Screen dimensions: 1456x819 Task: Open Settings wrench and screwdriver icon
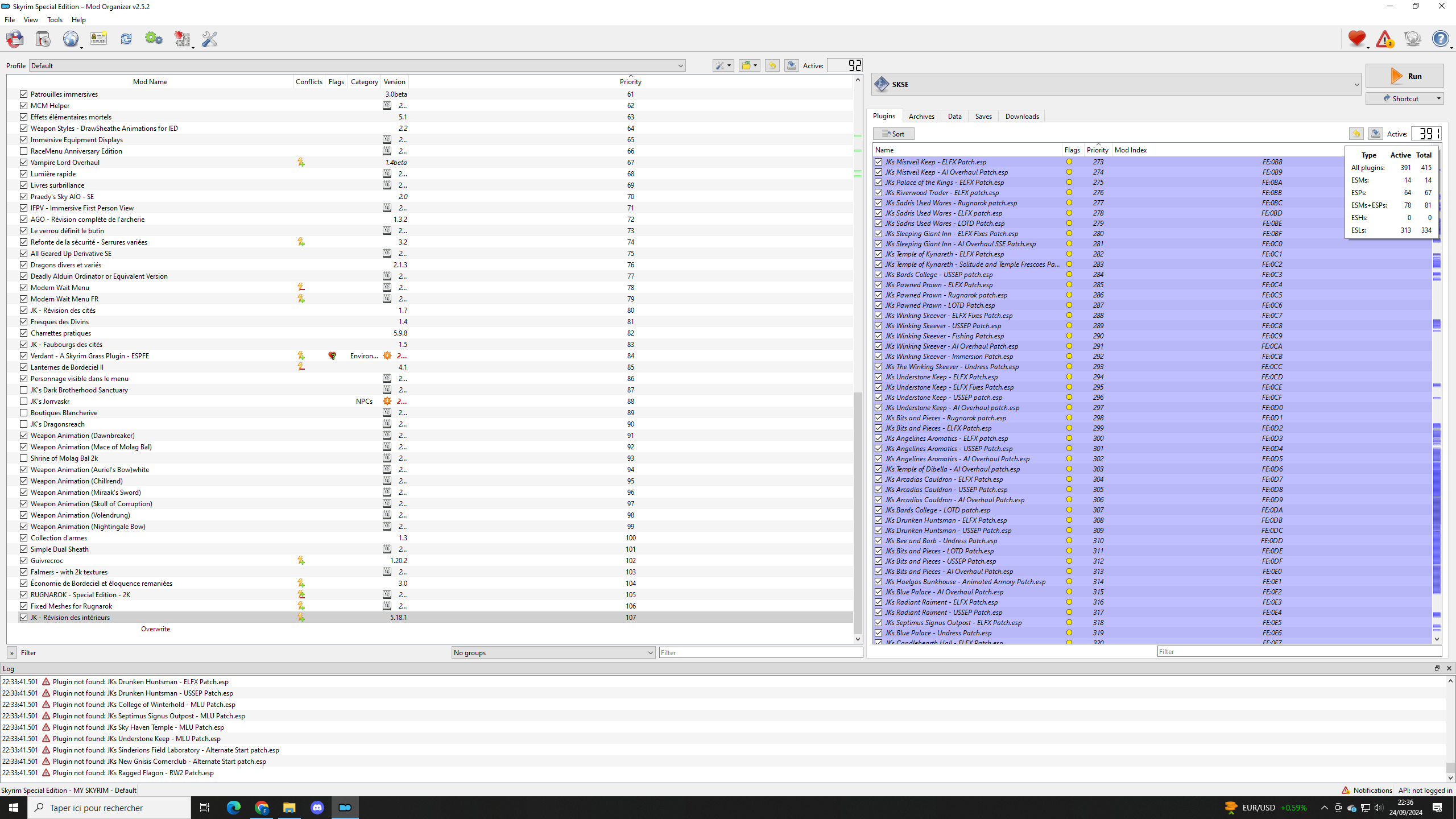(x=209, y=39)
